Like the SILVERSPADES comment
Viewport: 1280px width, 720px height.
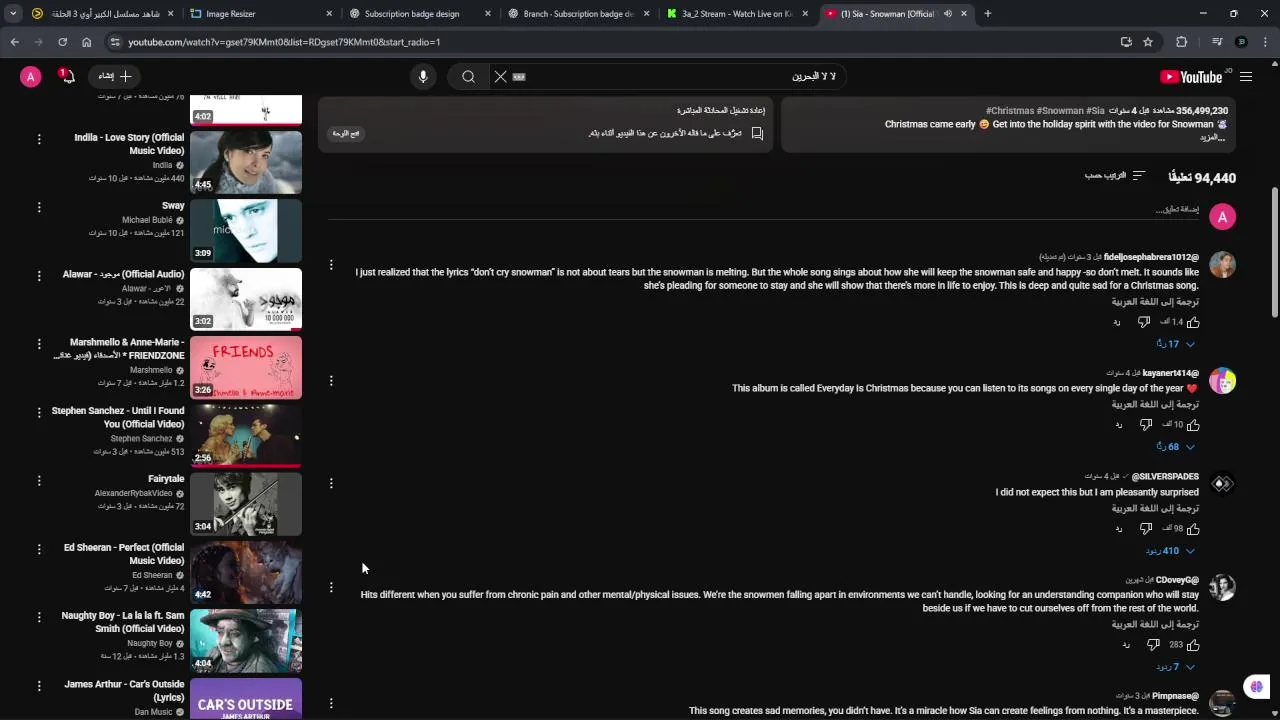coord(1192,529)
